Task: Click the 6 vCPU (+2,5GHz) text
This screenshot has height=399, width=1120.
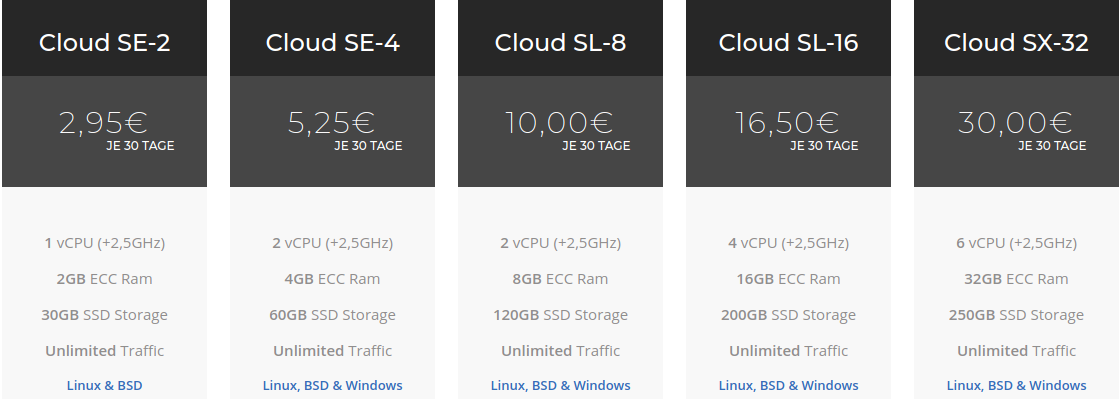Action: pos(1016,243)
